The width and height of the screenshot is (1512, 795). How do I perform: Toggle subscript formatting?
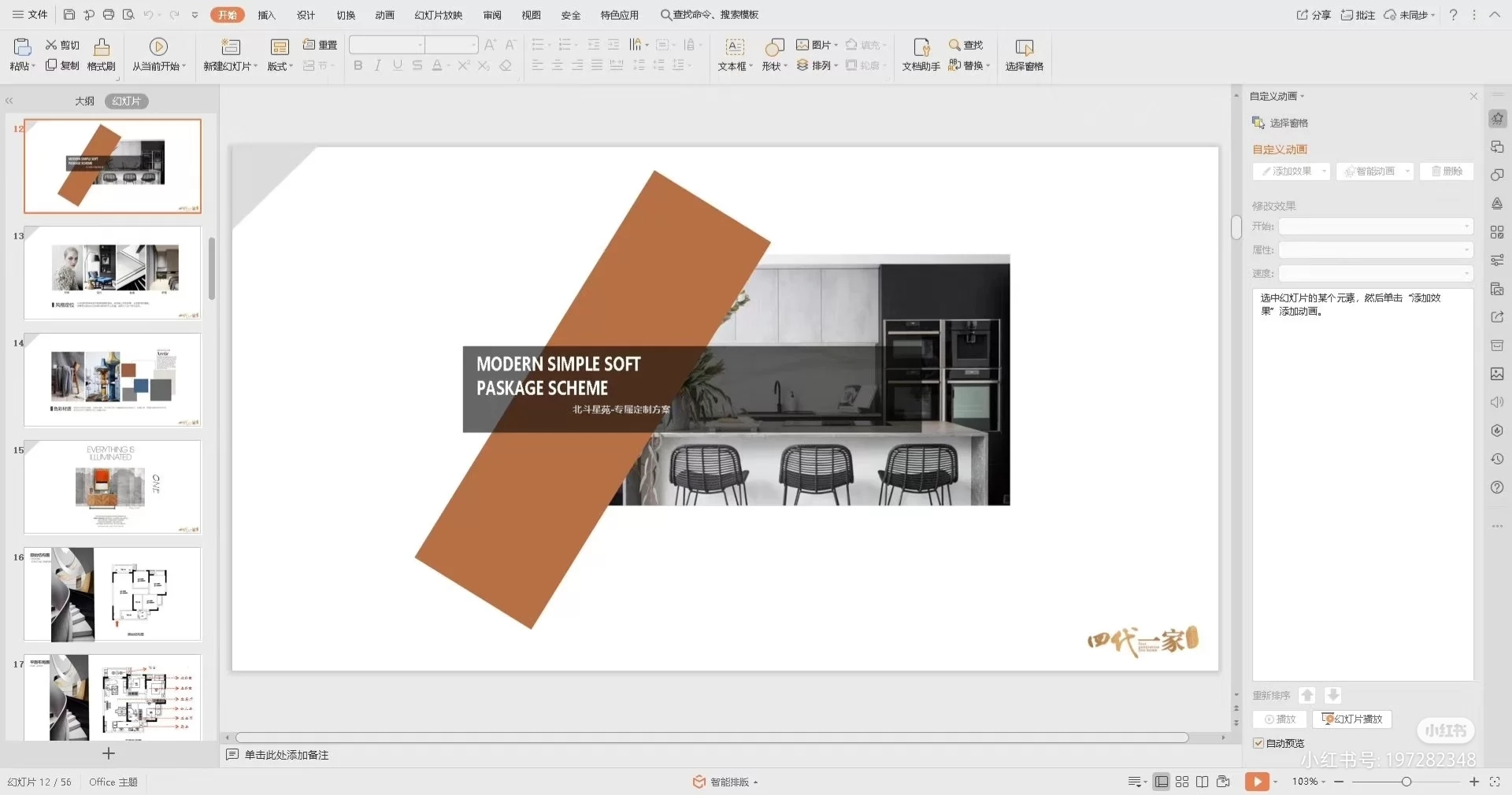point(484,65)
